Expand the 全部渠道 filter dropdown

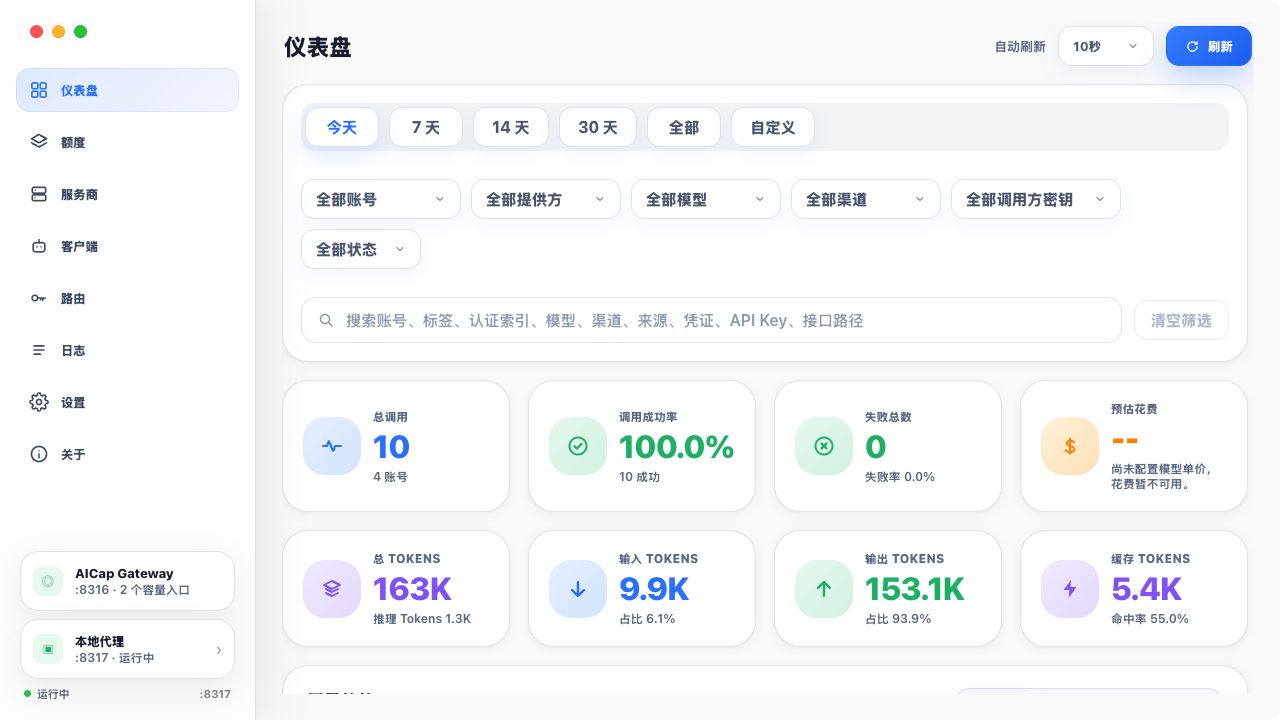[x=866, y=199]
